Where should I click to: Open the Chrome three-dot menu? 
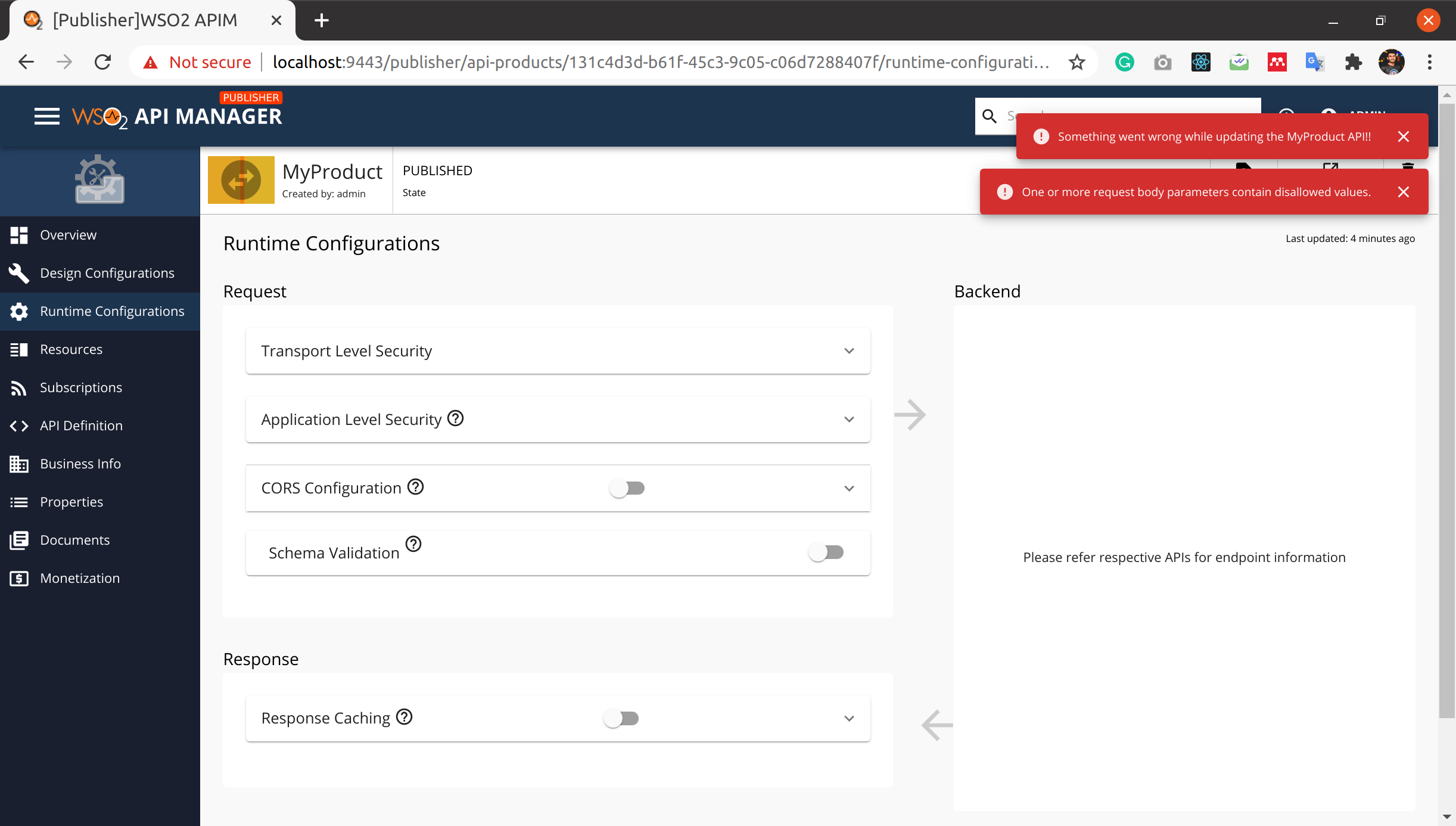pyautogui.click(x=1430, y=62)
